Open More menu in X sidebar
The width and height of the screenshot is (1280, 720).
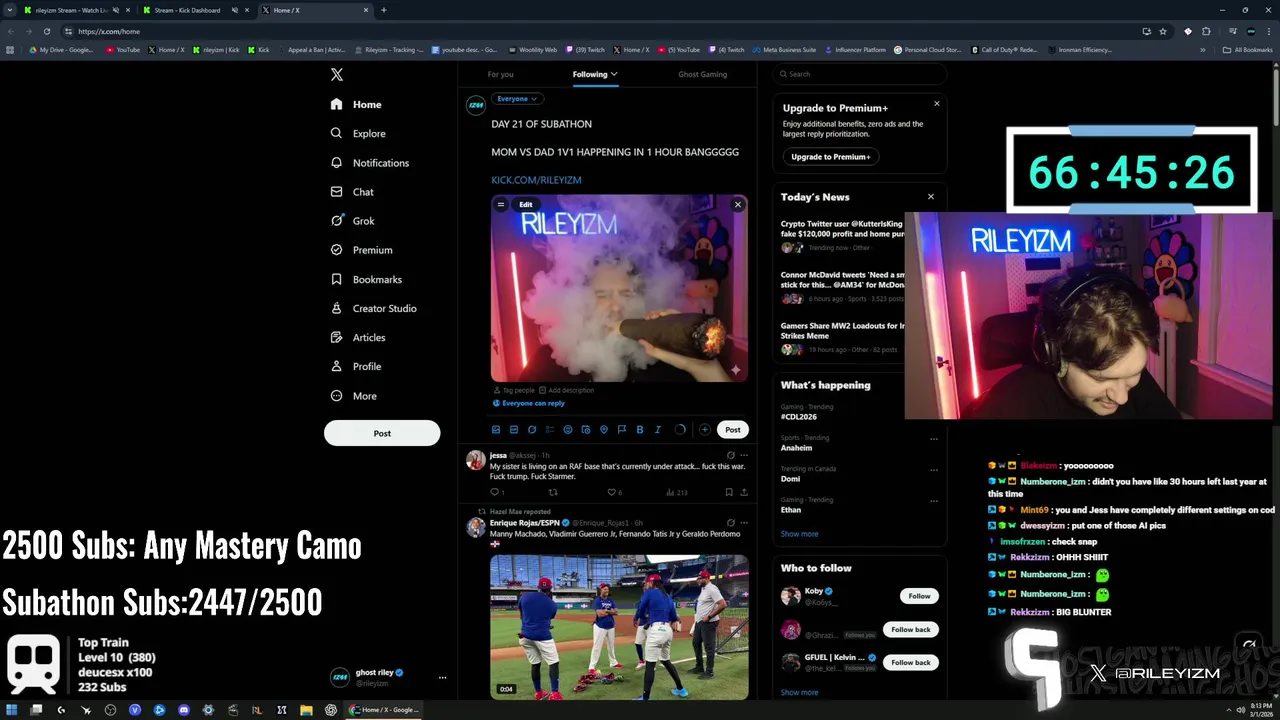point(353,396)
